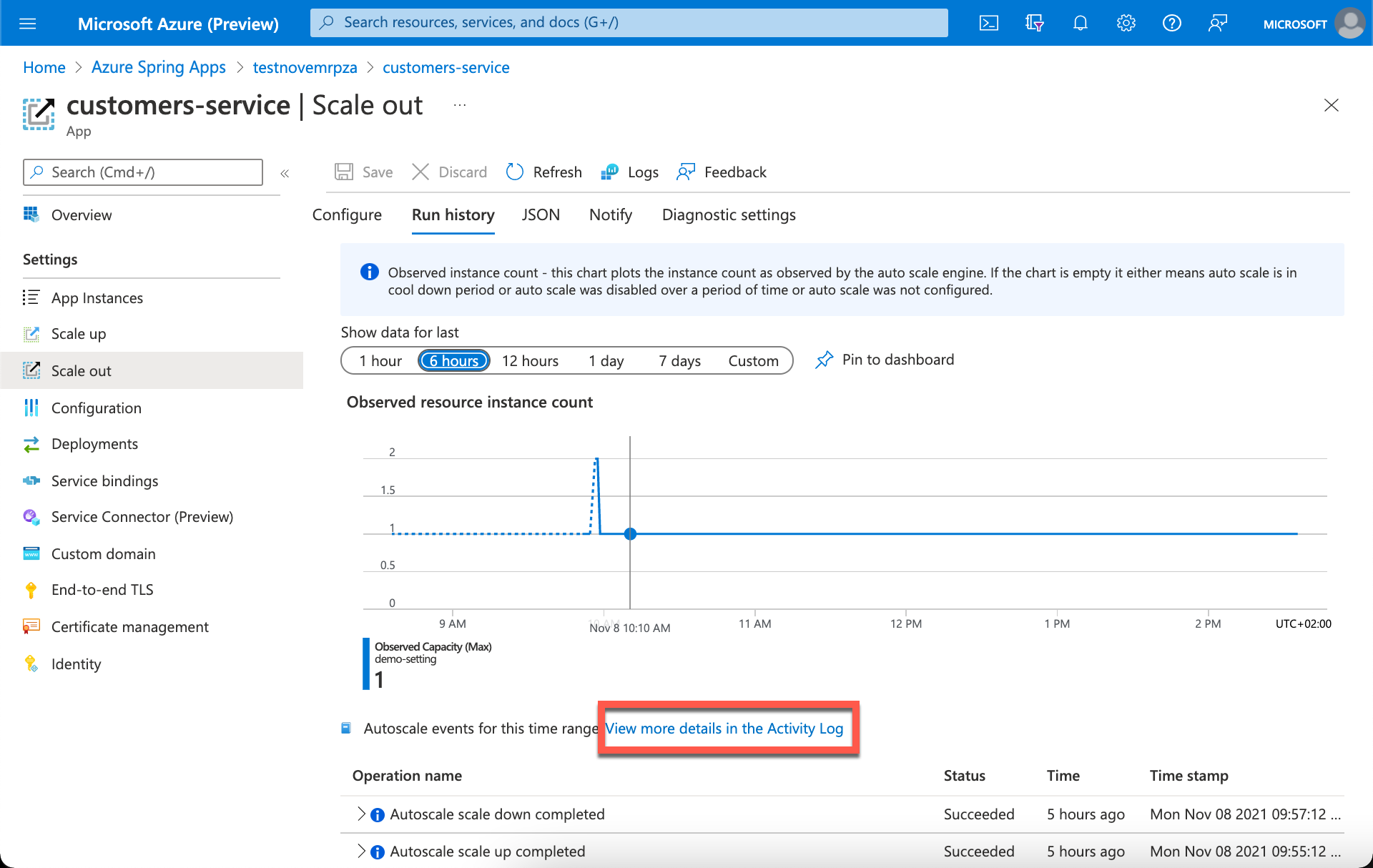Click the customers-service breadcrumb
Screen dimensions: 1373x868
[x=446, y=67]
